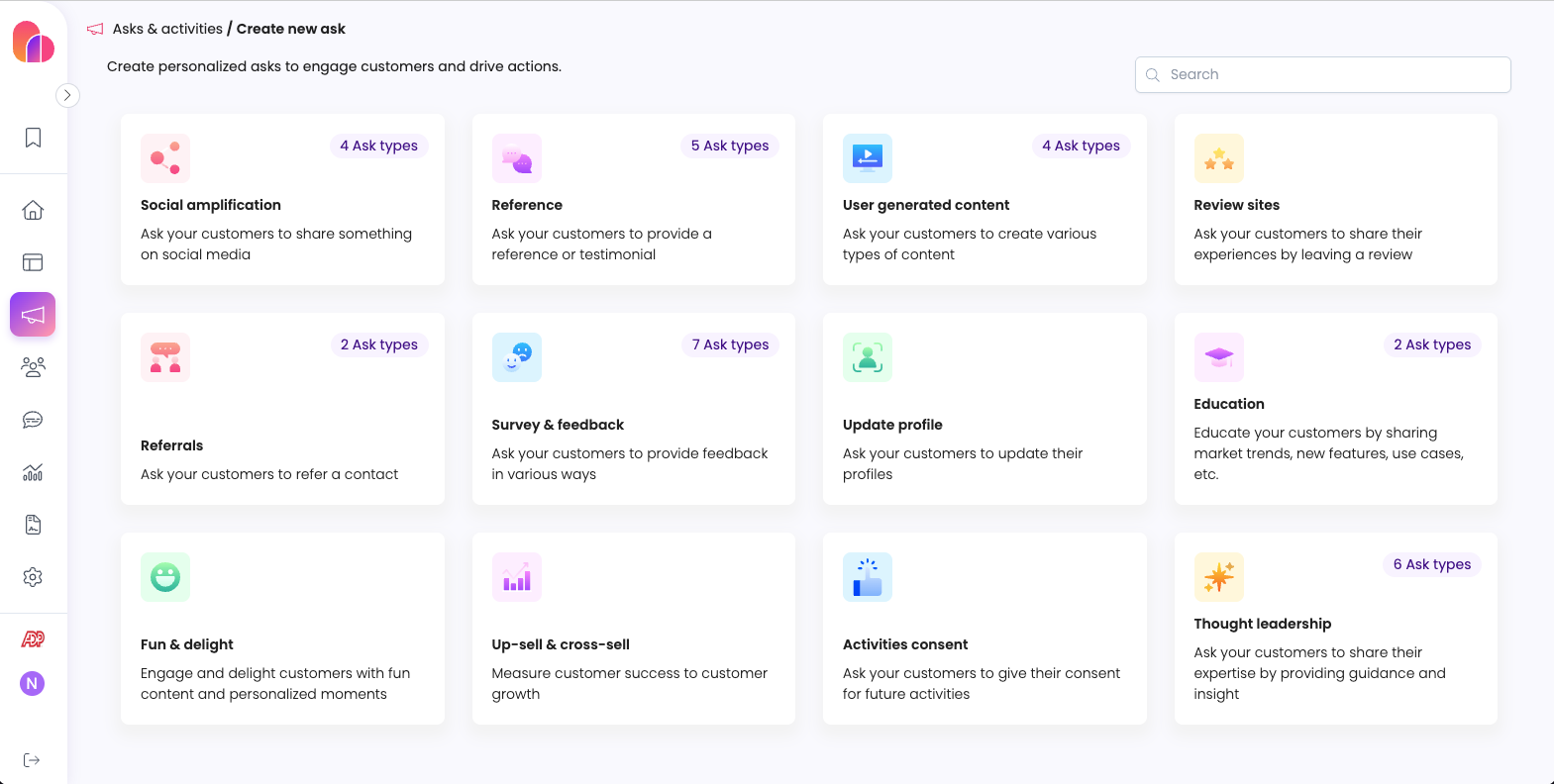Click the User generated content card icon
This screenshot has width=1554, height=784.
(x=868, y=158)
